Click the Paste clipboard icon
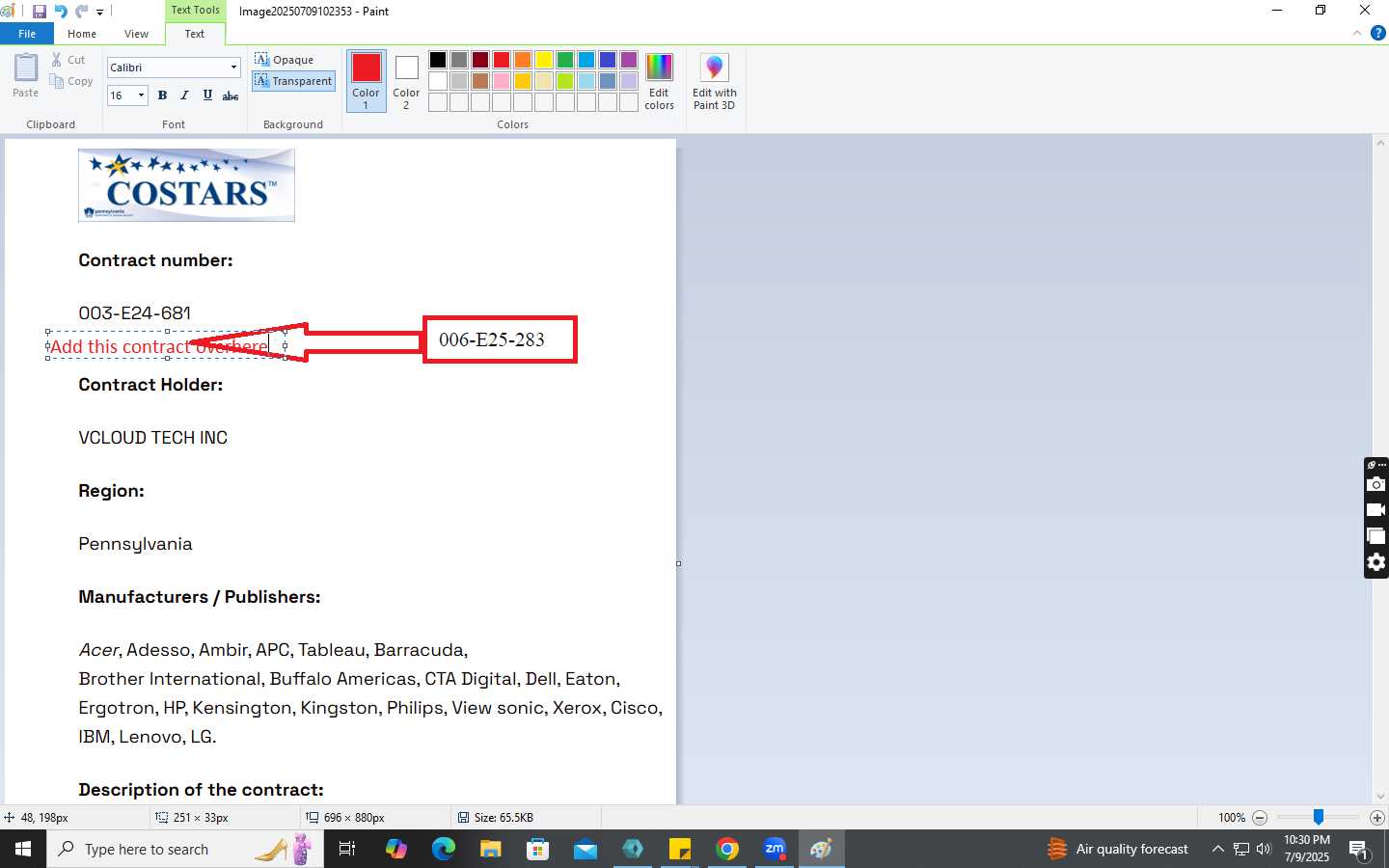 [26, 68]
